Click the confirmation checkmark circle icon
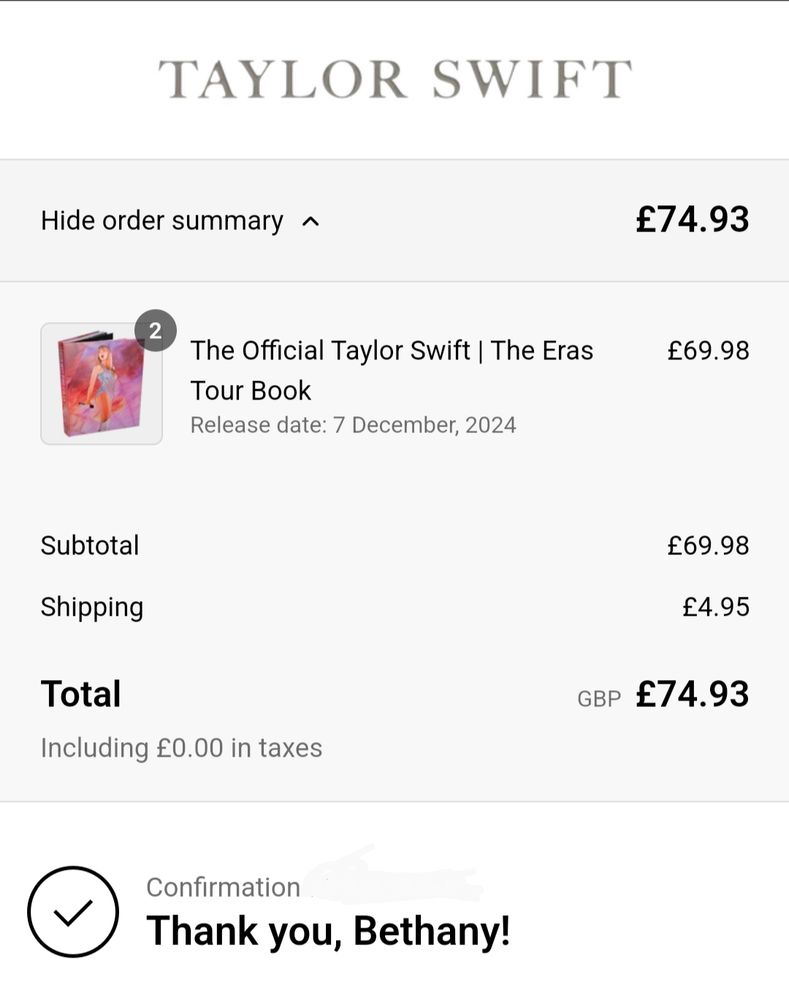 pyautogui.click(x=73, y=911)
